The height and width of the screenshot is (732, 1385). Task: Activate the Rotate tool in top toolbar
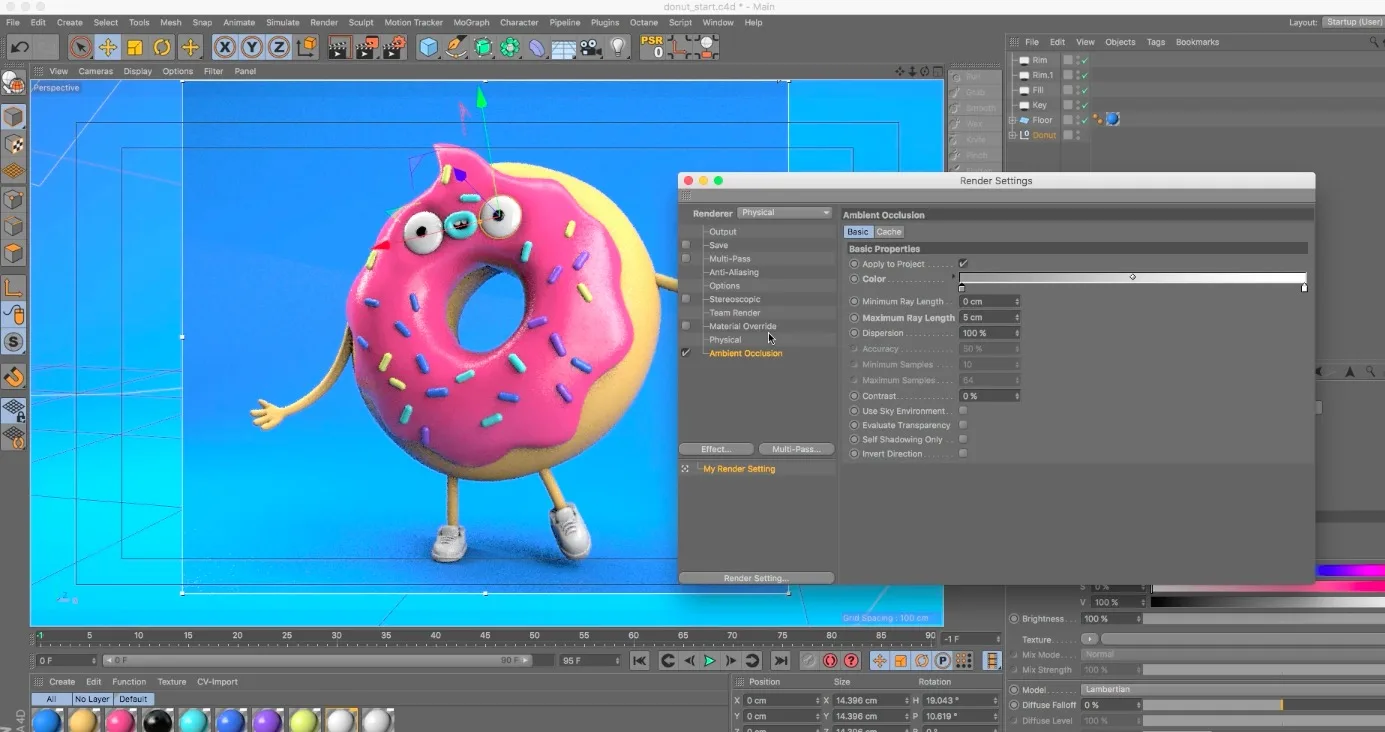pyautogui.click(x=162, y=47)
